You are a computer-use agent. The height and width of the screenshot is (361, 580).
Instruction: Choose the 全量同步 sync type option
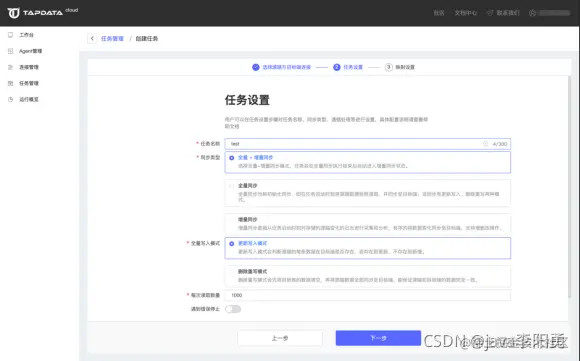[x=367, y=193]
